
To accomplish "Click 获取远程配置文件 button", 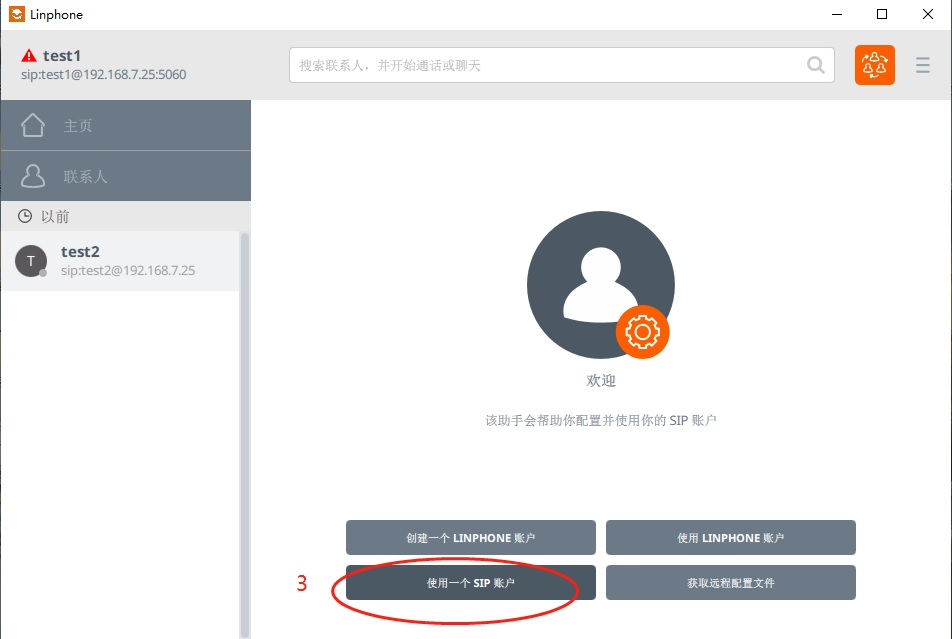I will click(x=730, y=582).
